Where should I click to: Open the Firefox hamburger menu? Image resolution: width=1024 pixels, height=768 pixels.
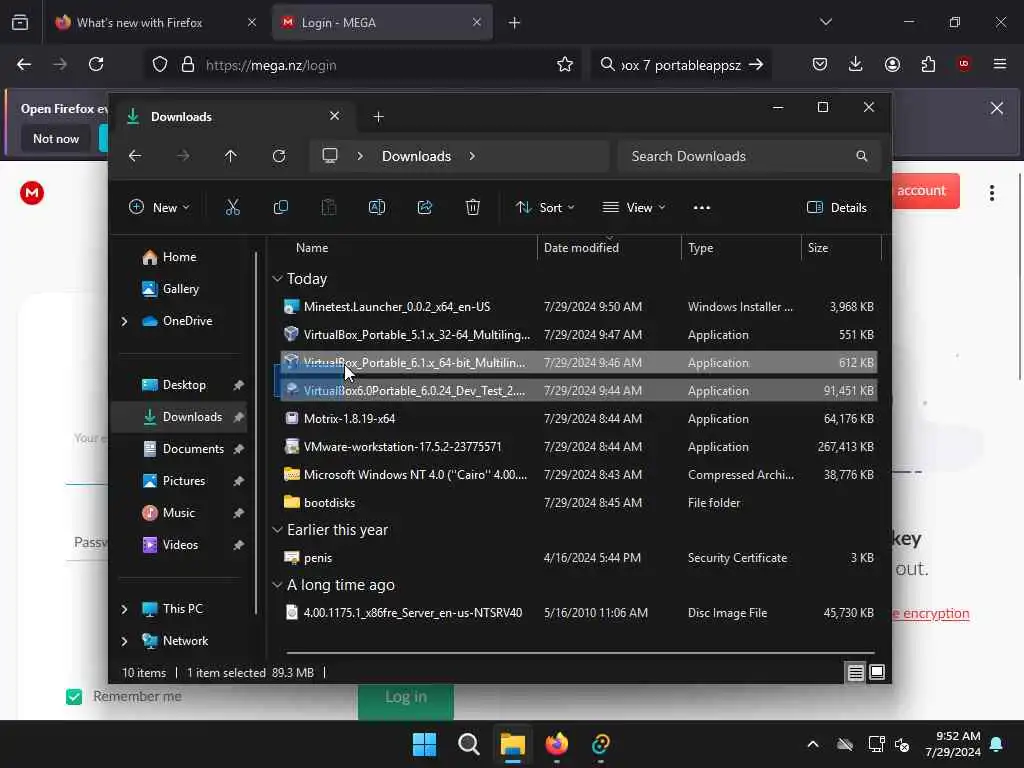1000,64
